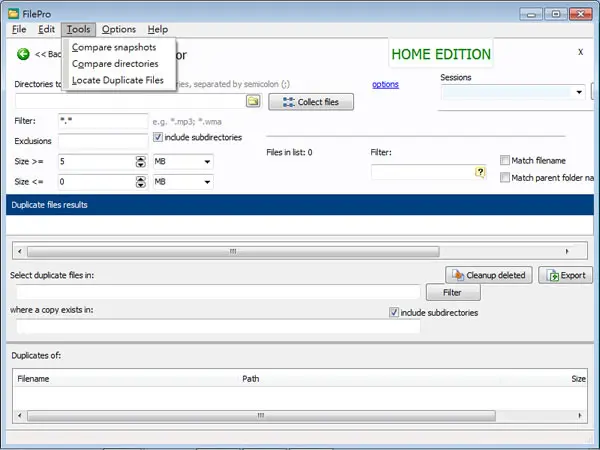Enable Match parent folder name checkbox

click(x=505, y=178)
